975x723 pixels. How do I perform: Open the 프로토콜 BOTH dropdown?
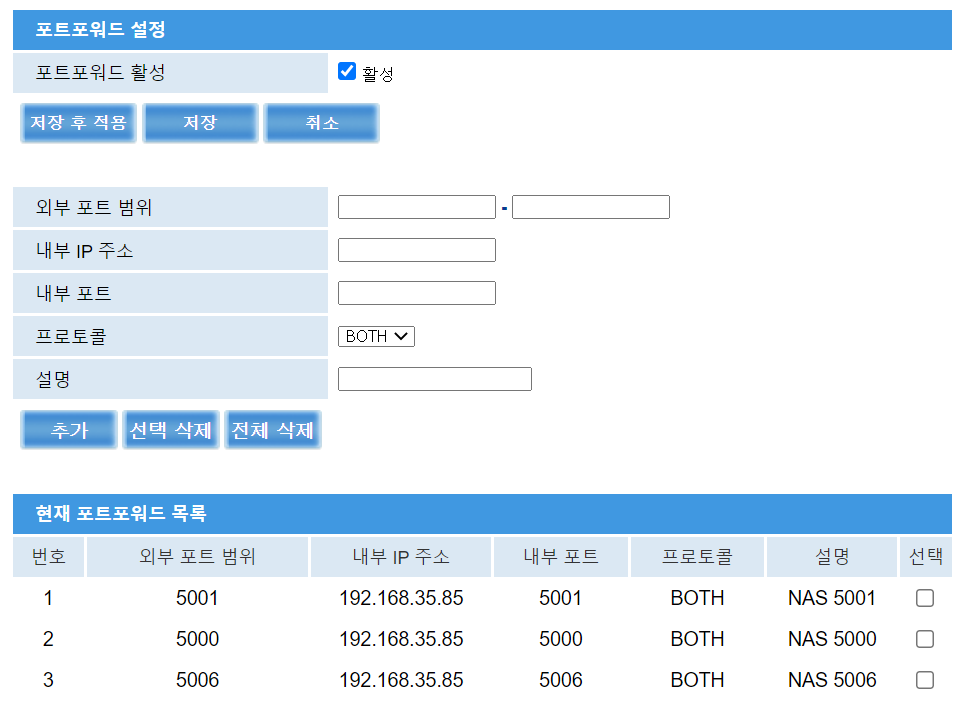pyautogui.click(x=376, y=336)
